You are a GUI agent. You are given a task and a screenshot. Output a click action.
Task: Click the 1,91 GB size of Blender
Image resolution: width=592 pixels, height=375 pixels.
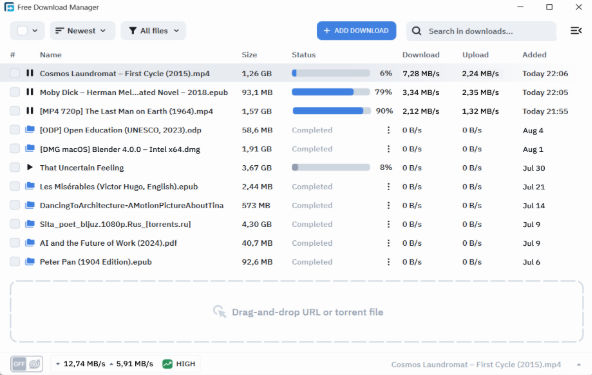click(257, 149)
